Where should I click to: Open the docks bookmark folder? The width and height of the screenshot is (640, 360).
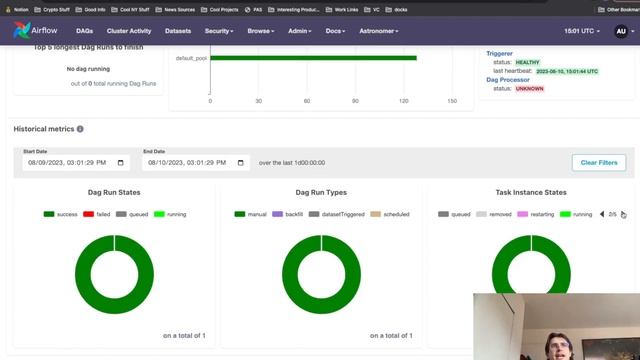[396, 9]
